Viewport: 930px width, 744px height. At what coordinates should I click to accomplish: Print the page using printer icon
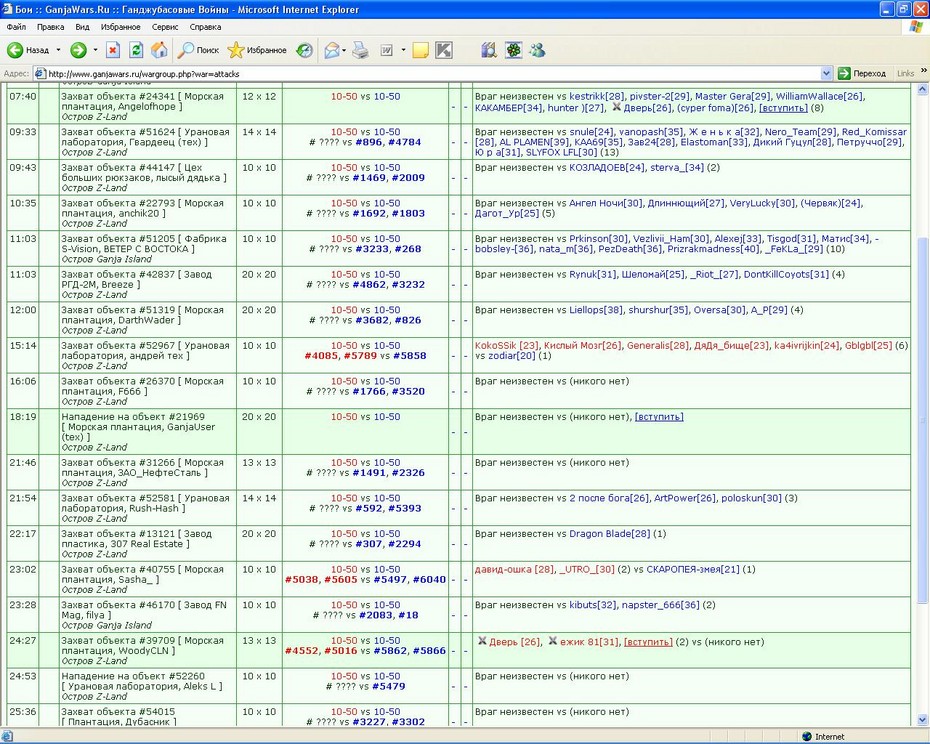(360, 50)
